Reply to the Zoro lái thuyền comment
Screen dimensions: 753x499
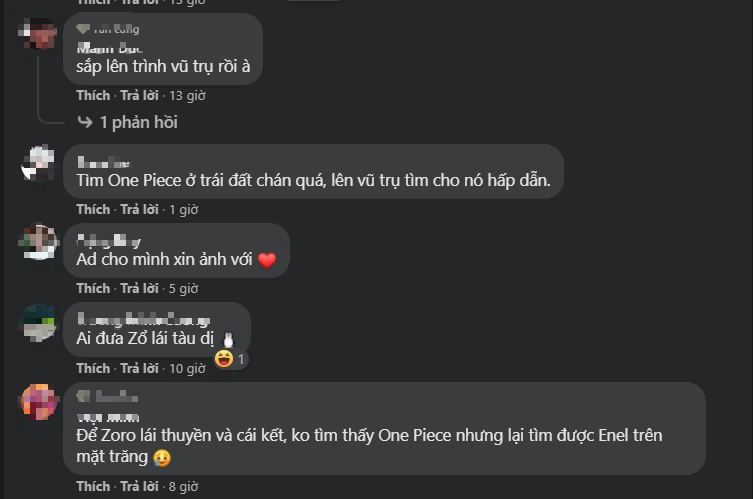click(x=139, y=487)
